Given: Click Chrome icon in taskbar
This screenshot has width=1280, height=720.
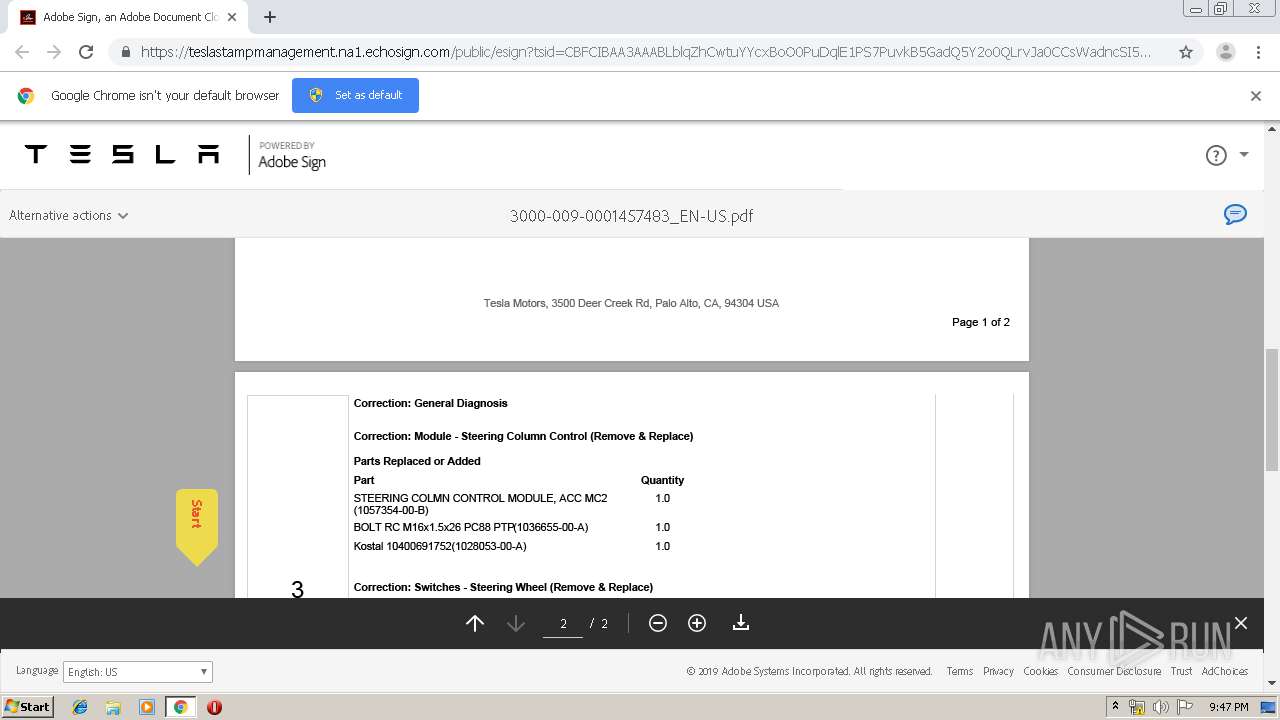Looking at the screenshot, I should (180, 707).
